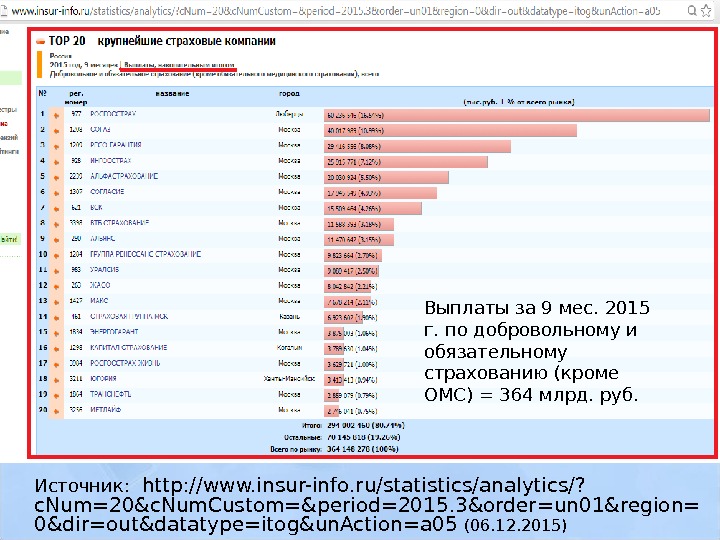720x540 pixels.
Task: Open the РЕСО-ГАРАНТИЯ company link
Action: (x=116, y=145)
